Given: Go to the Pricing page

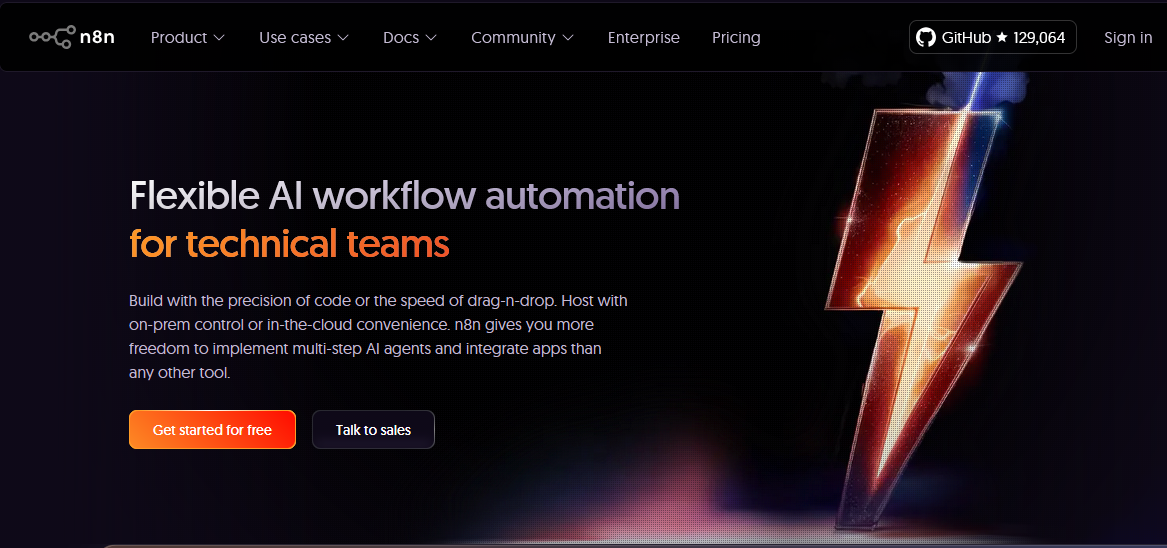Looking at the screenshot, I should pyautogui.click(x=736, y=37).
